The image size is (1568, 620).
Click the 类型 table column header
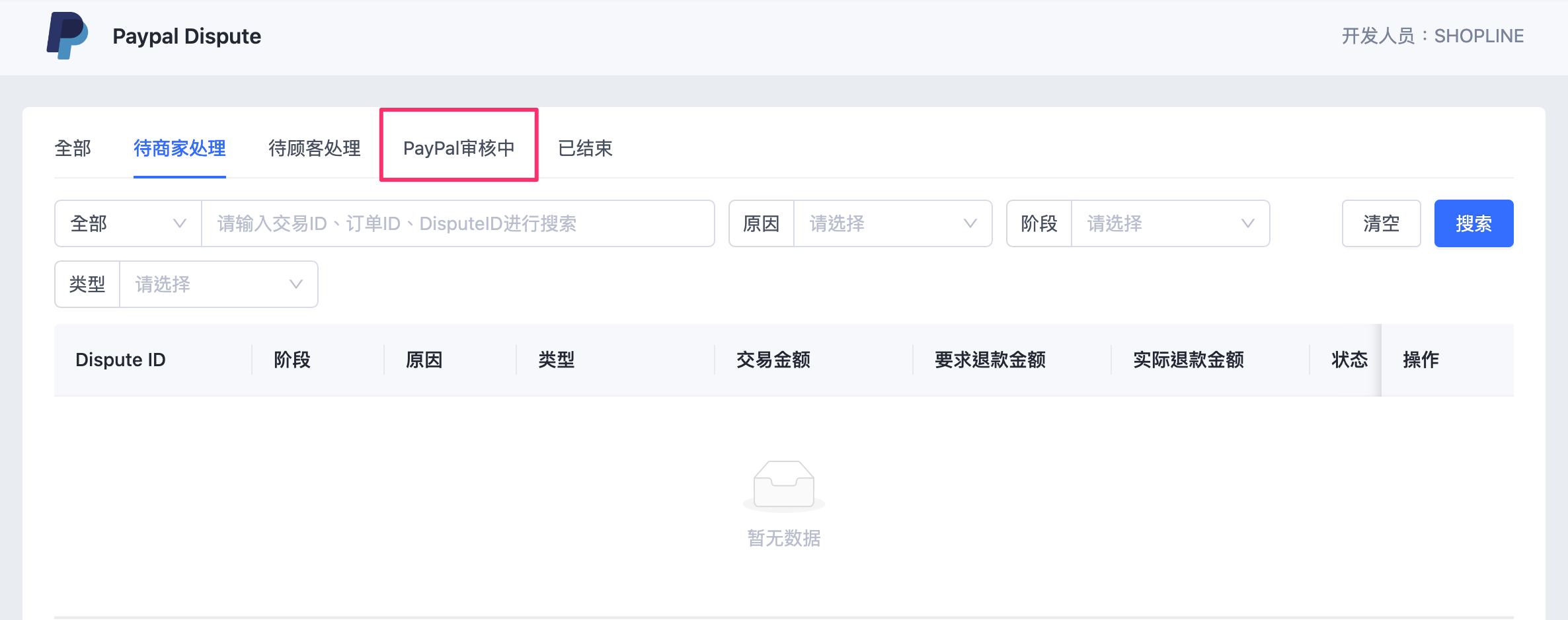(557, 360)
